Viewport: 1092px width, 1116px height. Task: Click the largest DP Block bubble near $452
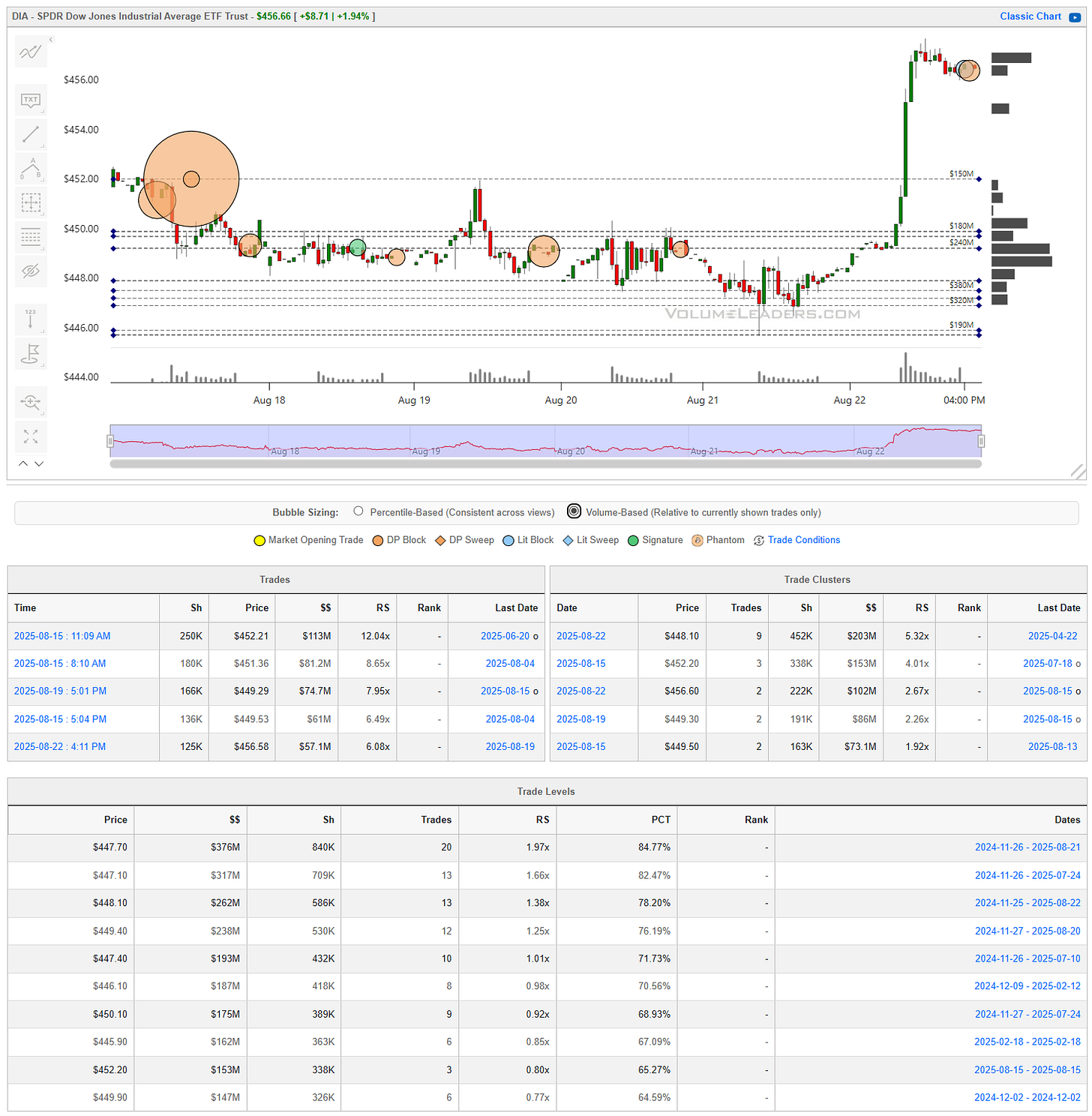(x=191, y=179)
